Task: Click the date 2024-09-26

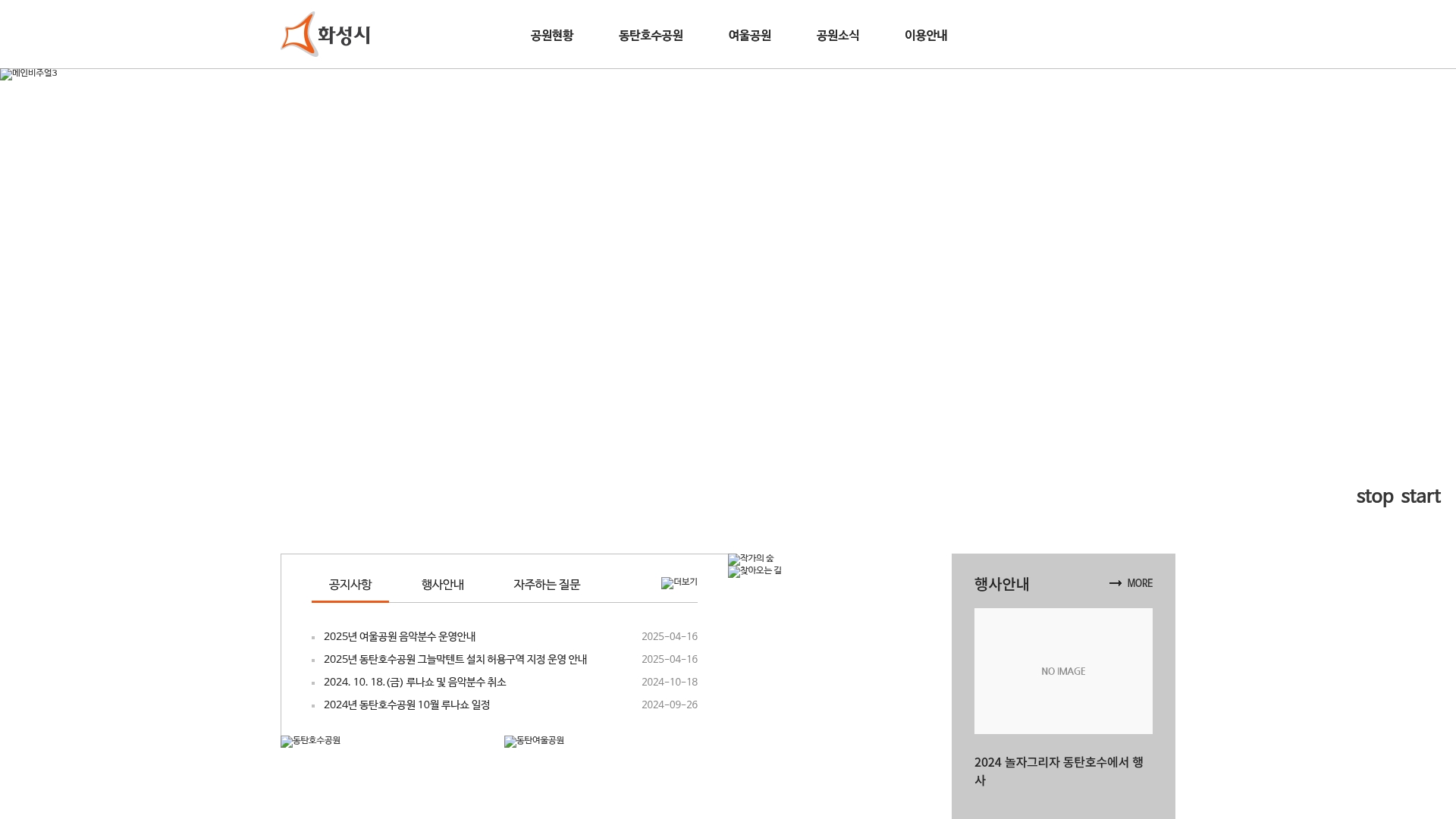Action: coord(670,705)
